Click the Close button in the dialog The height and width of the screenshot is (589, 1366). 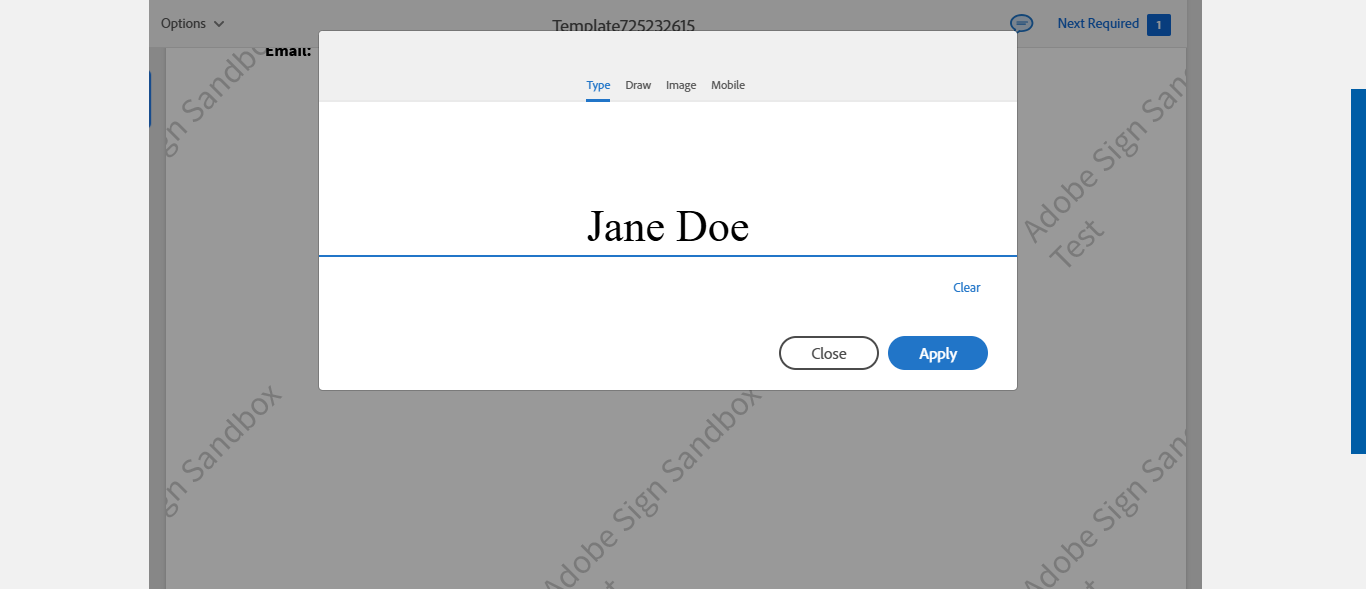point(829,353)
